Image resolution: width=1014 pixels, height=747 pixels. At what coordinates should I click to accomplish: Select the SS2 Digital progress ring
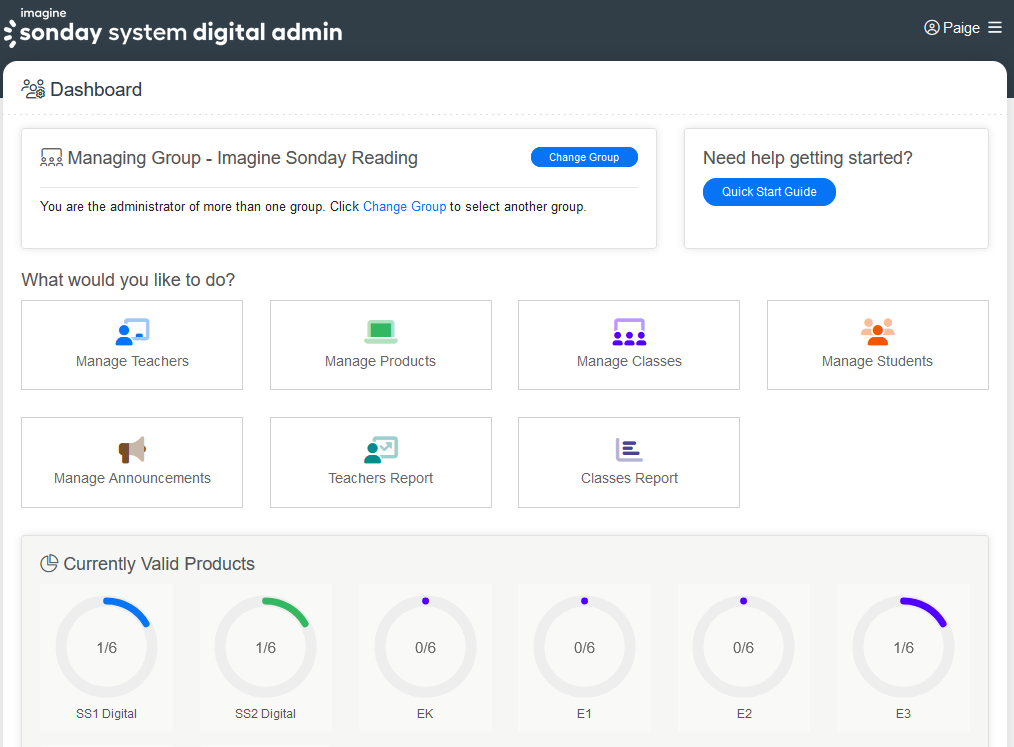[265, 648]
